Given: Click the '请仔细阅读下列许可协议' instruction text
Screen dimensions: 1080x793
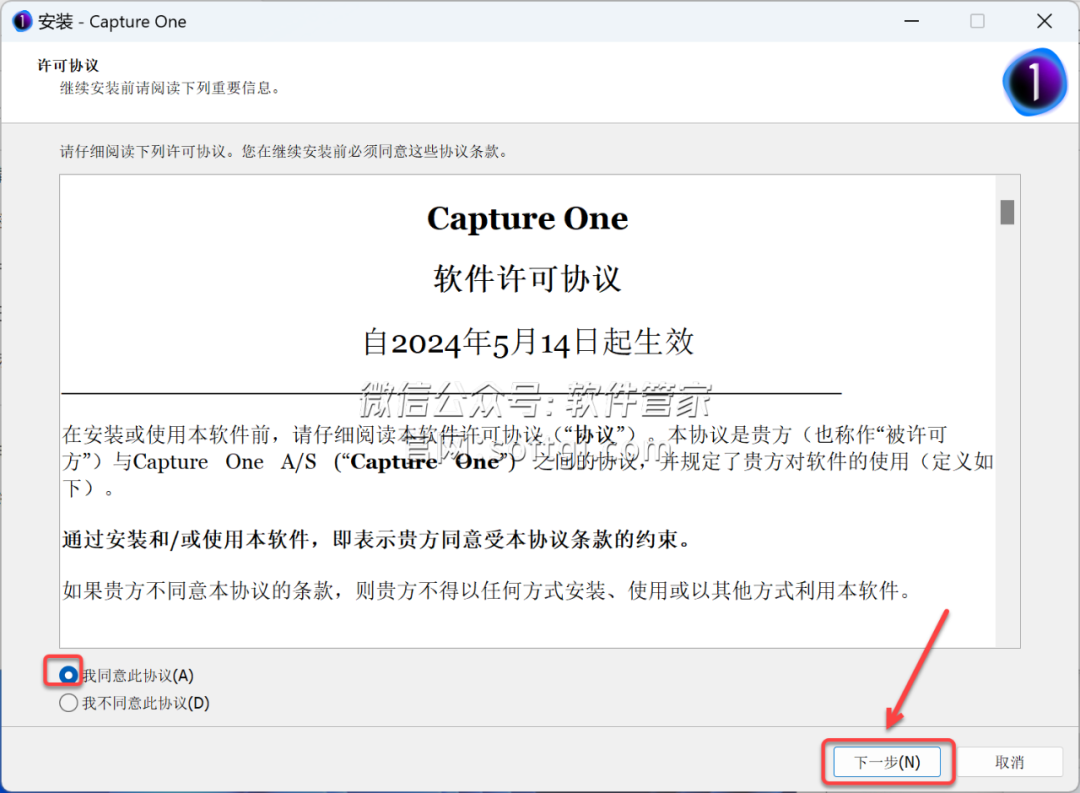Looking at the screenshot, I should [284, 152].
